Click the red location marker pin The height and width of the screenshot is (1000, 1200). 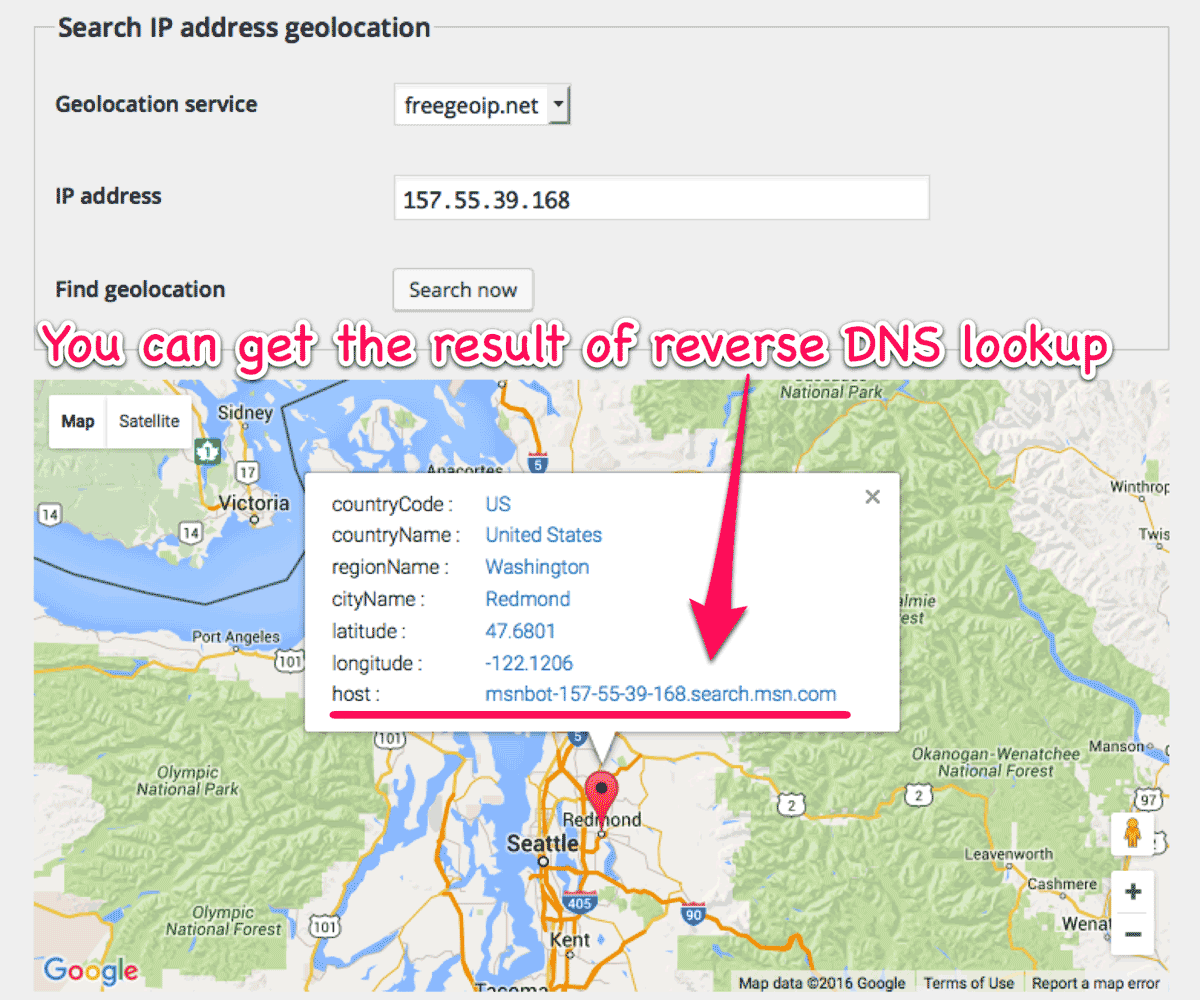click(602, 799)
